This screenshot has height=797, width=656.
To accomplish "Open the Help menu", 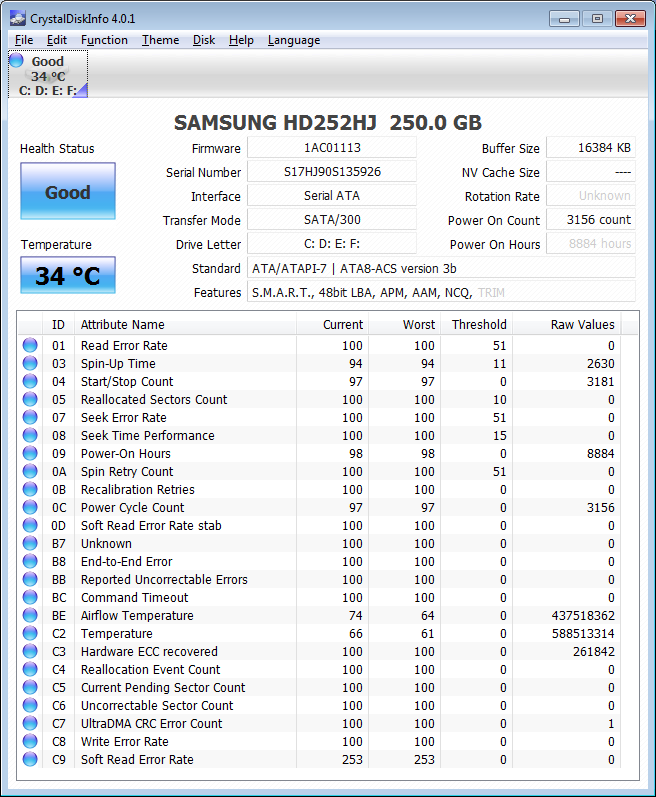I will pos(241,40).
